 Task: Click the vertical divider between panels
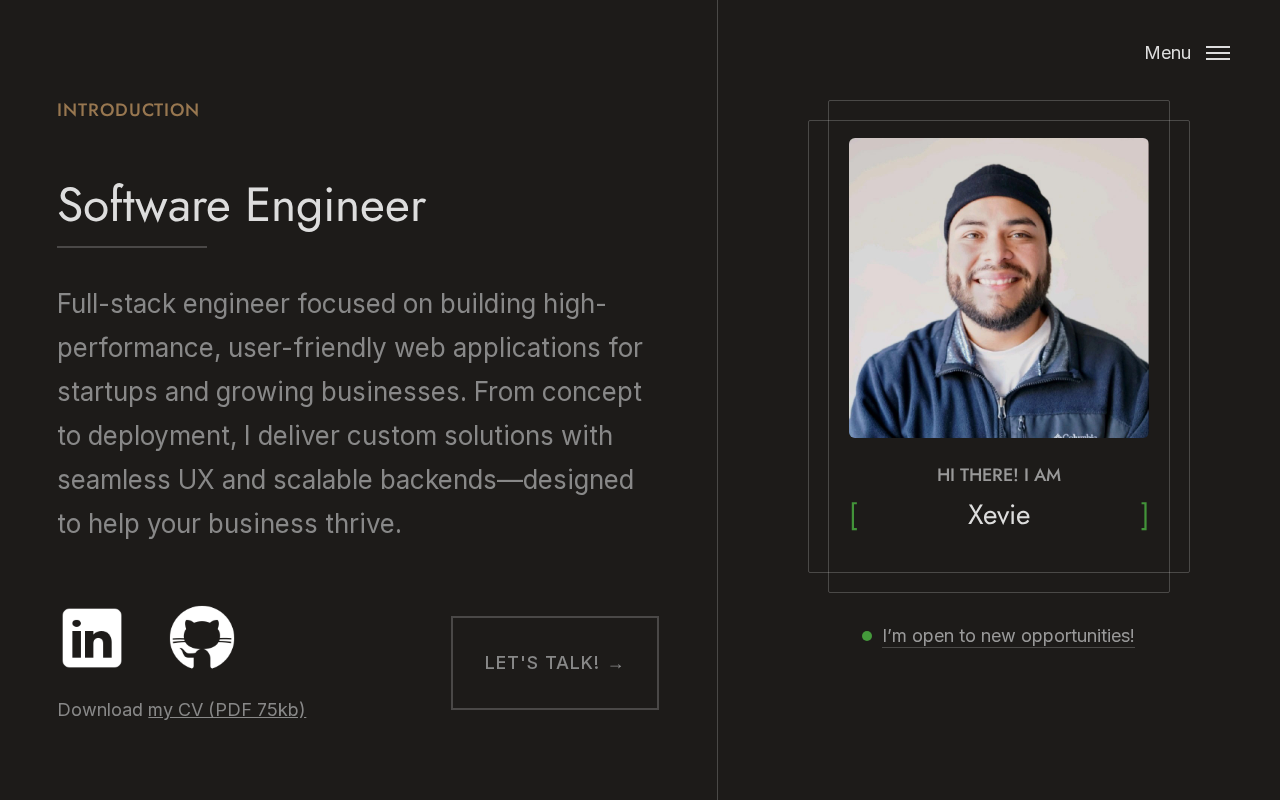click(x=717, y=400)
